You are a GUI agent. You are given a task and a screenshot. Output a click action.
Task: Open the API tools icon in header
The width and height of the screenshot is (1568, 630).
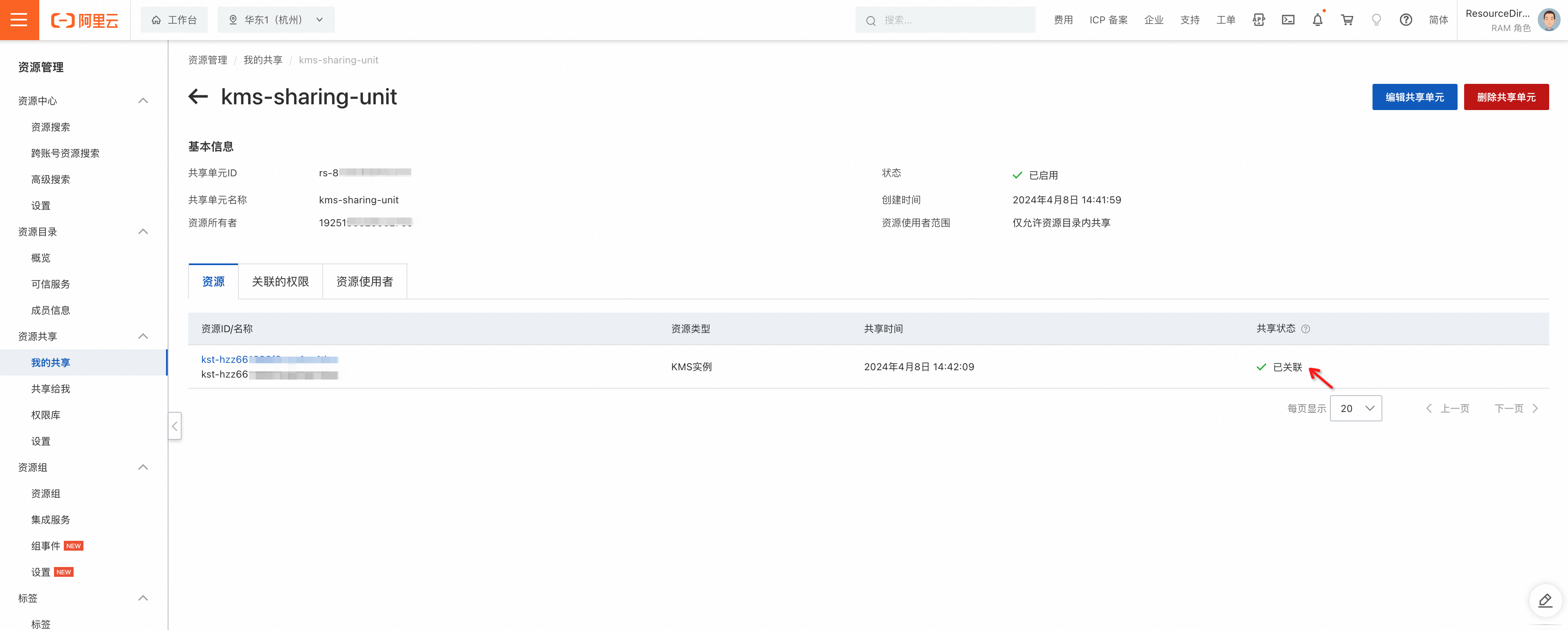point(1259,20)
